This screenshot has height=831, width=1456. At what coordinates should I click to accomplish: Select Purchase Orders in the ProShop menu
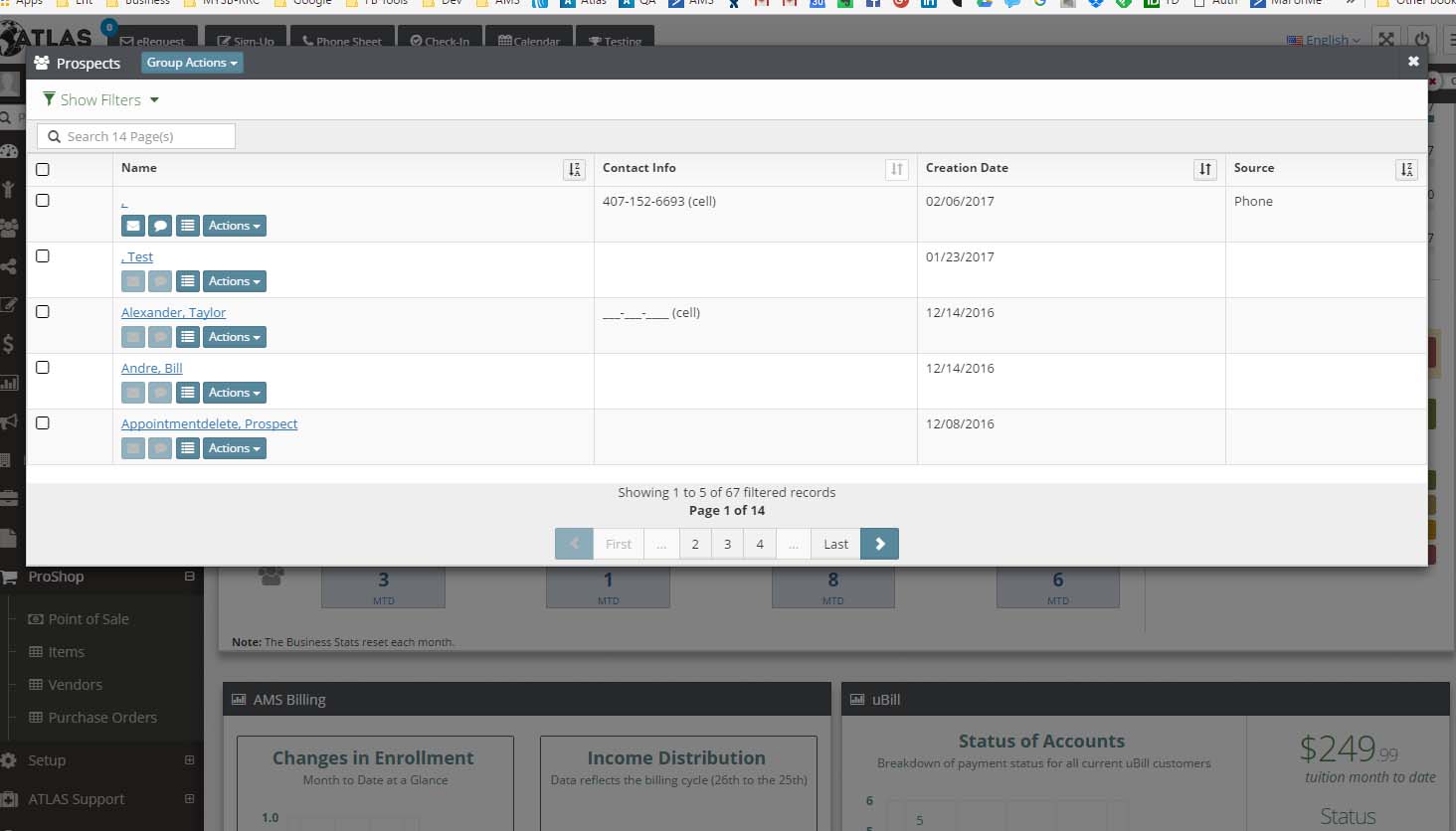point(102,718)
